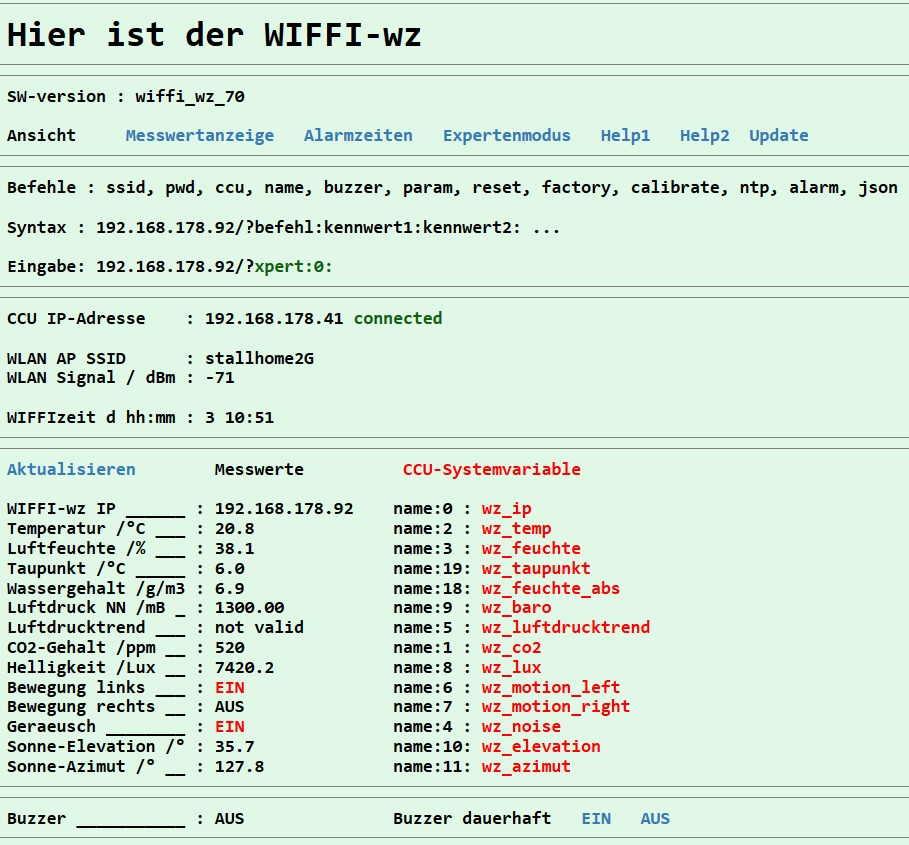The image size is (909, 845).
Task: Click the Geraeusch status EIN
Action: [230, 726]
